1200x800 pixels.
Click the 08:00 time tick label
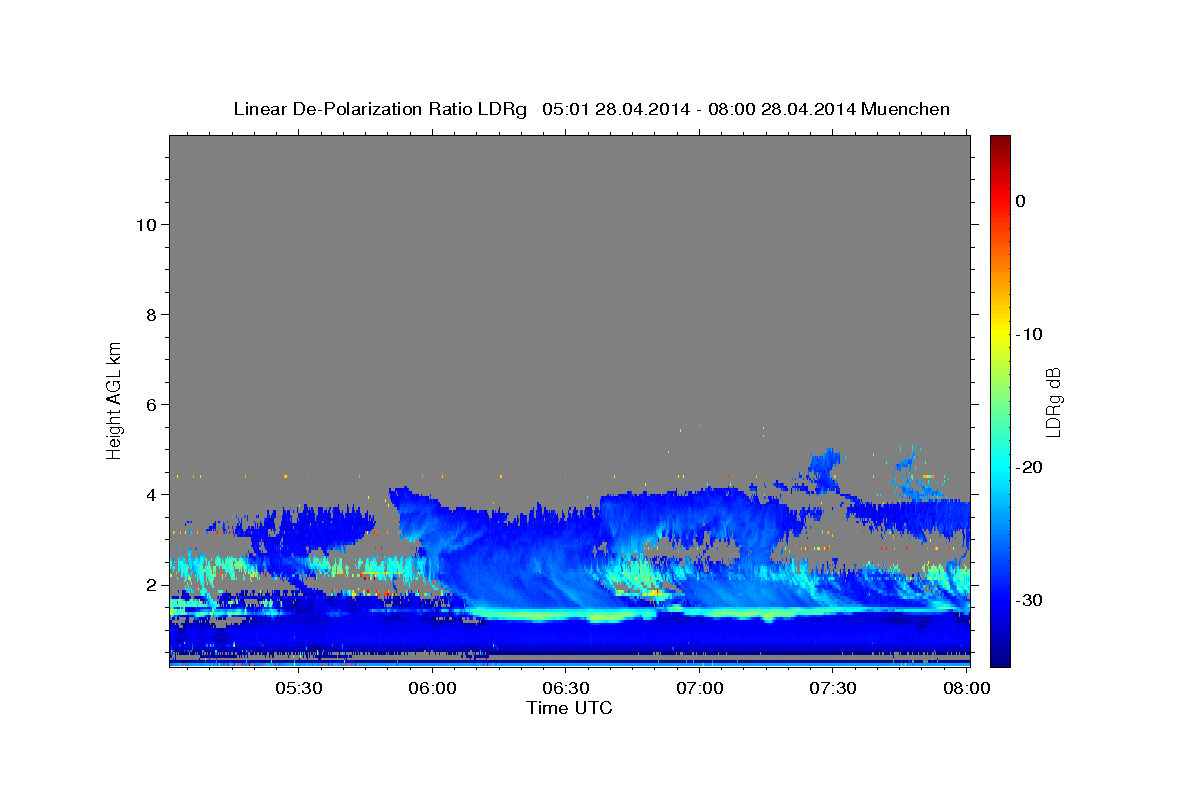click(x=967, y=688)
